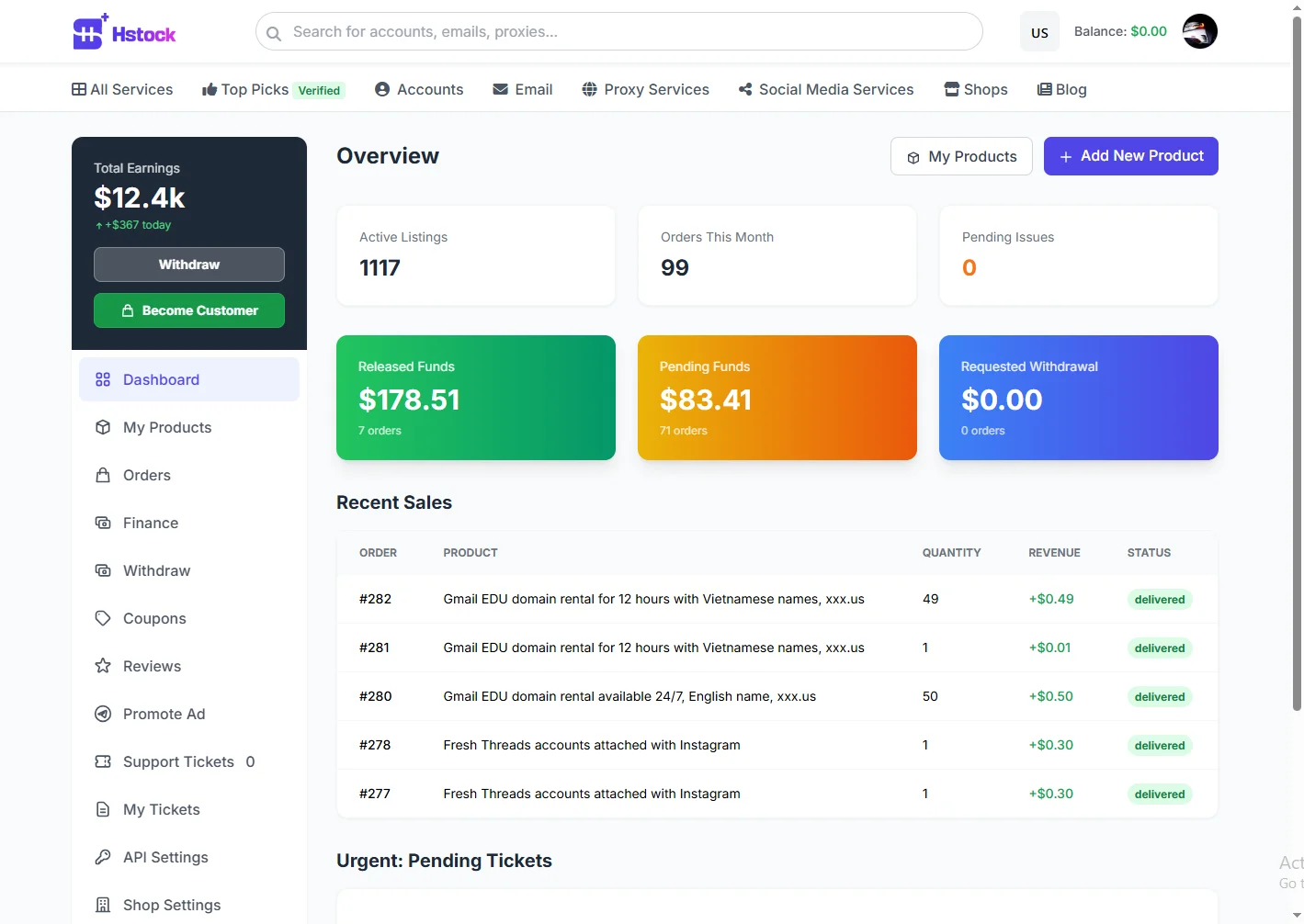
Task: Click the search magnifier icon
Action: tap(274, 33)
